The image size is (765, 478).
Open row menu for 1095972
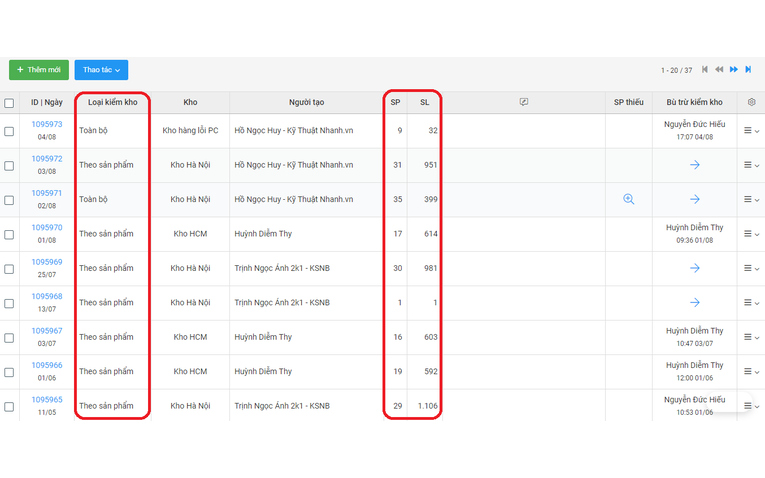pos(751,165)
